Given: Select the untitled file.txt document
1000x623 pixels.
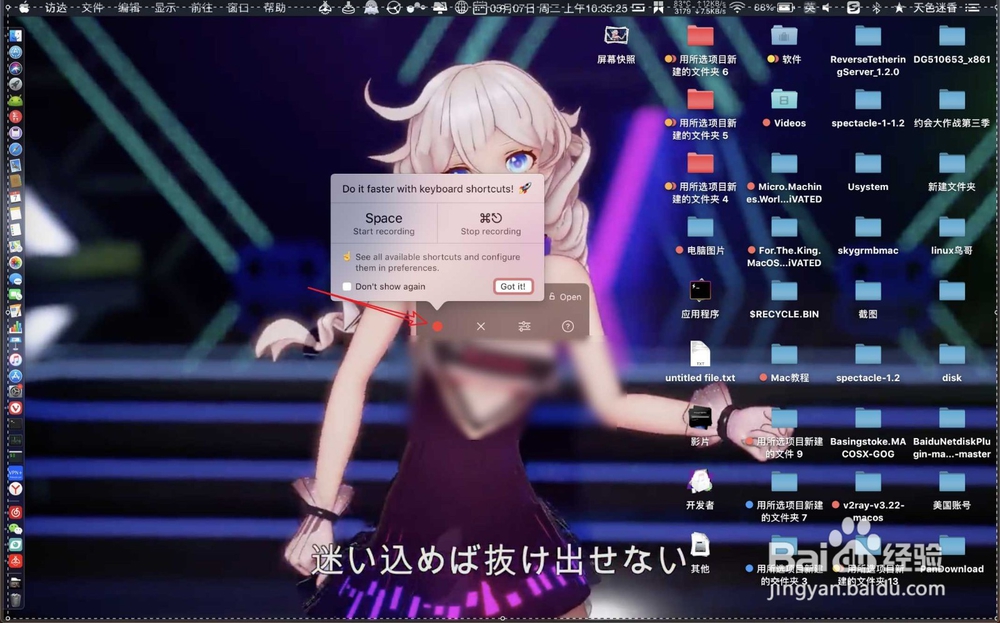Looking at the screenshot, I should 700,355.
